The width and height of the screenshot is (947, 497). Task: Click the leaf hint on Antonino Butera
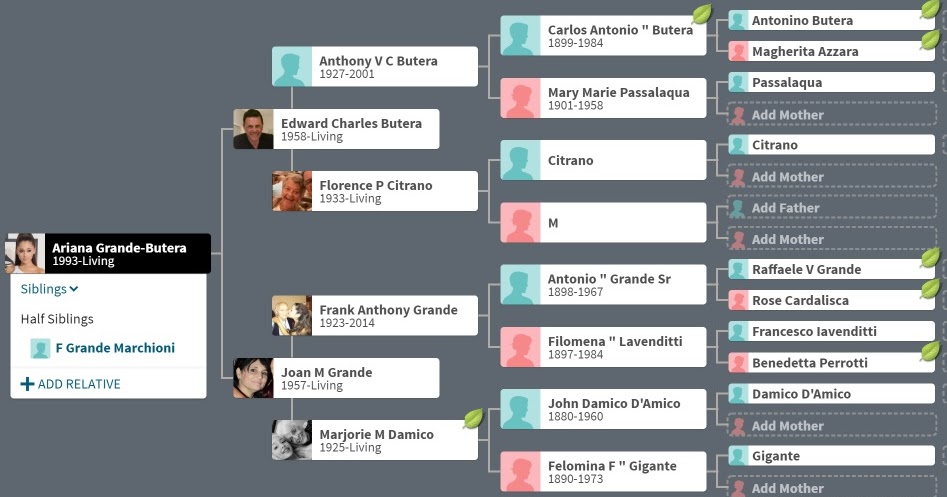(x=930, y=9)
